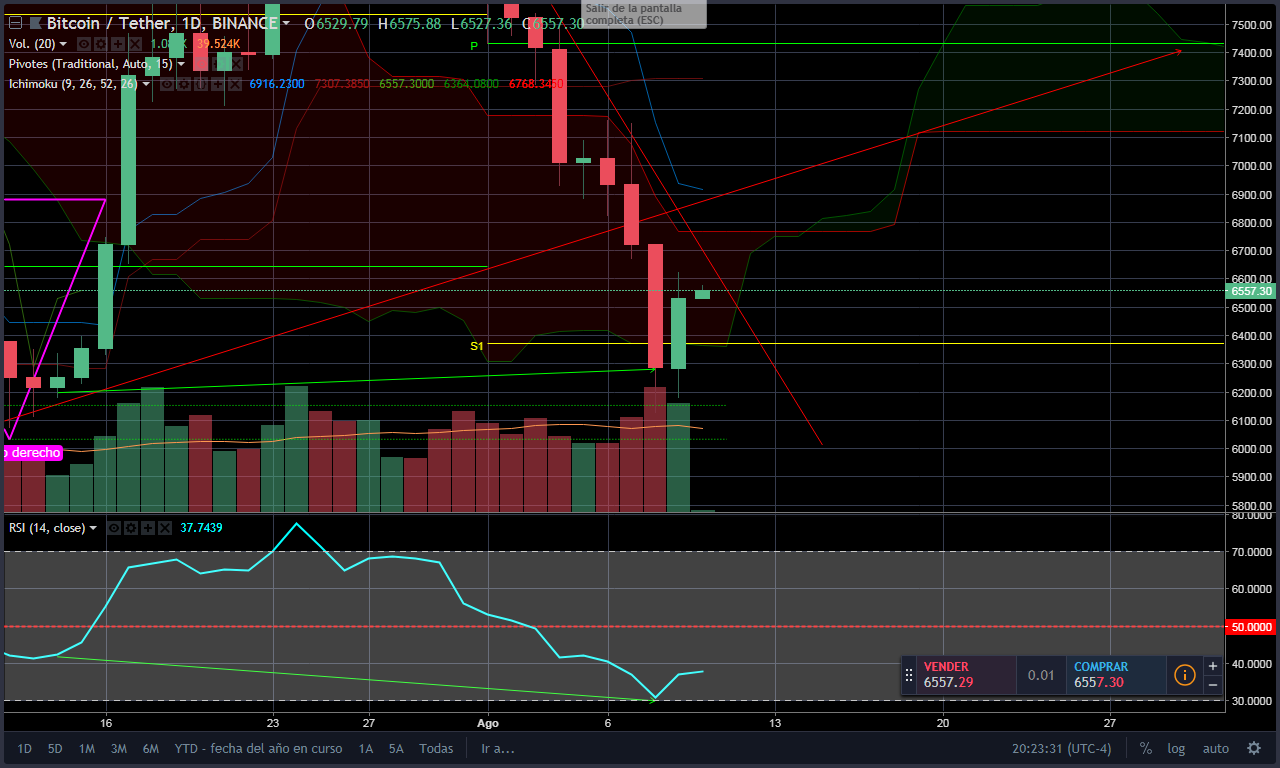
Task: Select the 1A time range
Action: 366,748
